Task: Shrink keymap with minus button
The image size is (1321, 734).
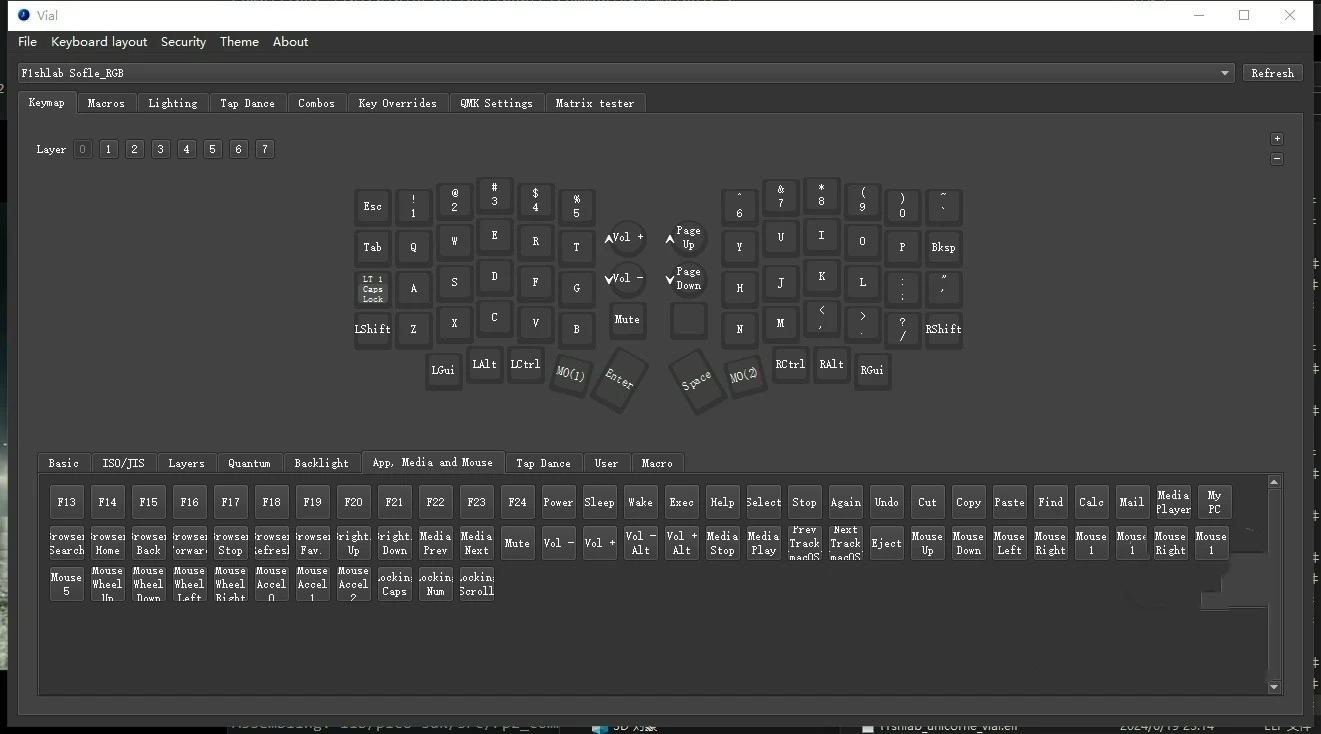Action: (1276, 159)
